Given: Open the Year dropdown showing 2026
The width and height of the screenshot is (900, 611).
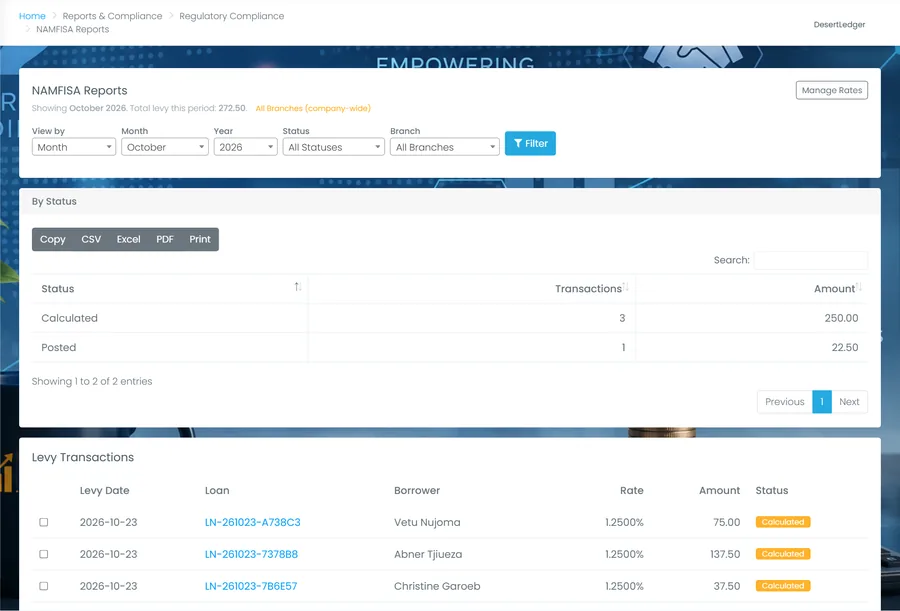Looking at the screenshot, I should pos(246,147).
